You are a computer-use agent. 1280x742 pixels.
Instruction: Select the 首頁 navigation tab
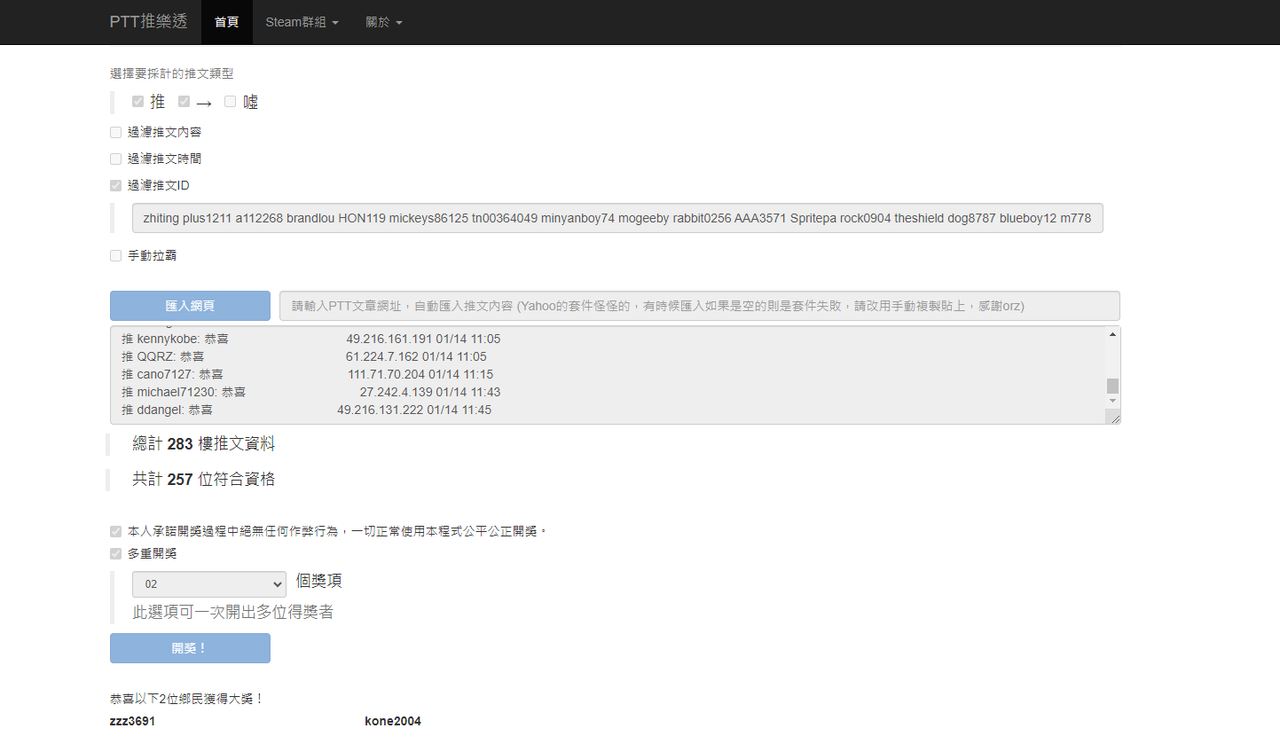pos(227,22)
